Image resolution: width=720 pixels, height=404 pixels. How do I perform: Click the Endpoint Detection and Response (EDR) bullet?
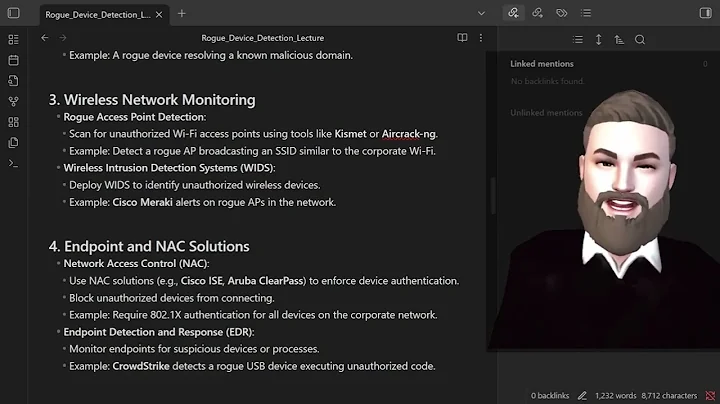[159, 332]
